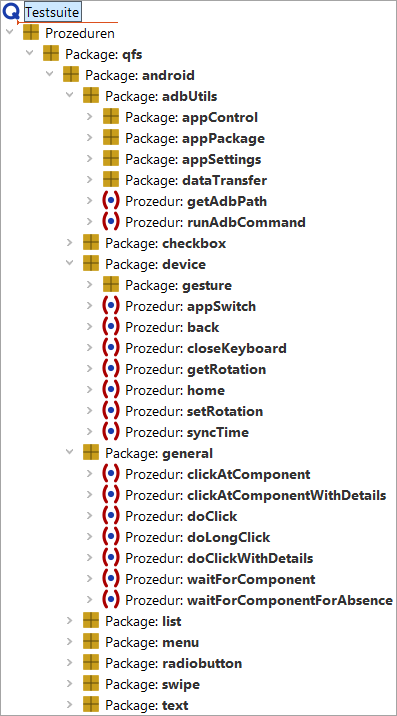
Task: Expand the gesture package node
Action: pyautogui.click(x=90, y=285)
